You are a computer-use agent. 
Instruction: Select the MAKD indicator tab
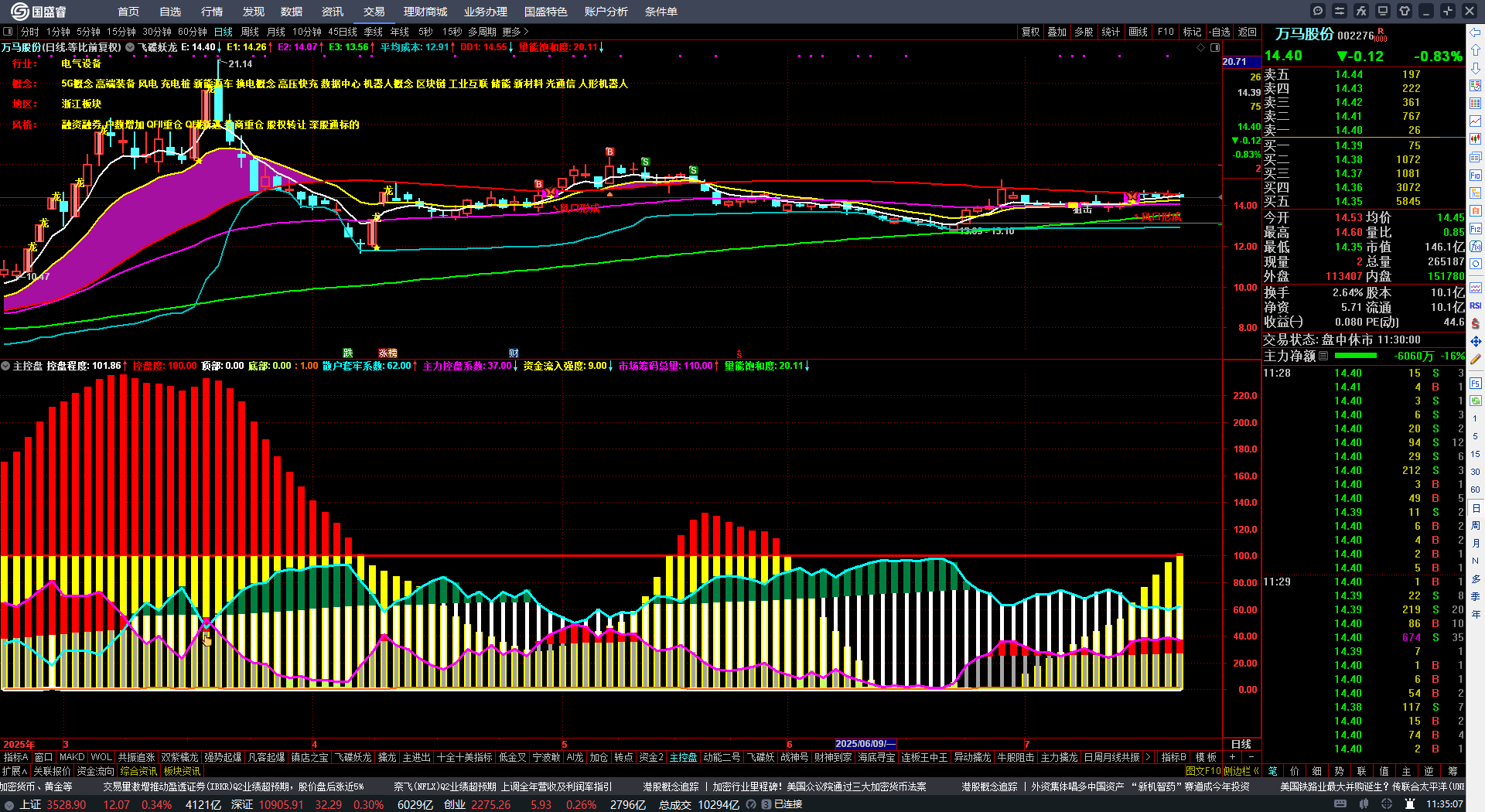(x=72, y=757)
